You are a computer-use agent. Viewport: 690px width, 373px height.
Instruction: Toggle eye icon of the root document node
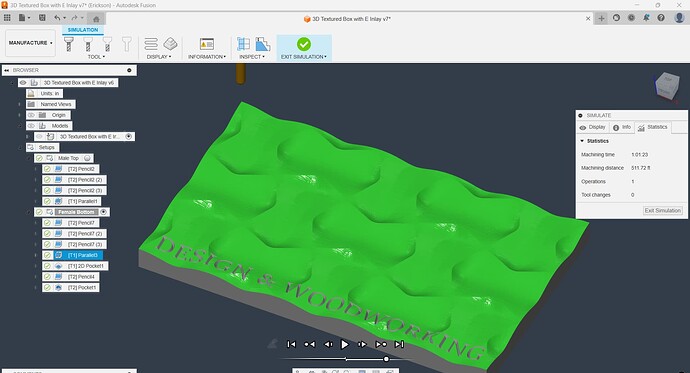23,83
